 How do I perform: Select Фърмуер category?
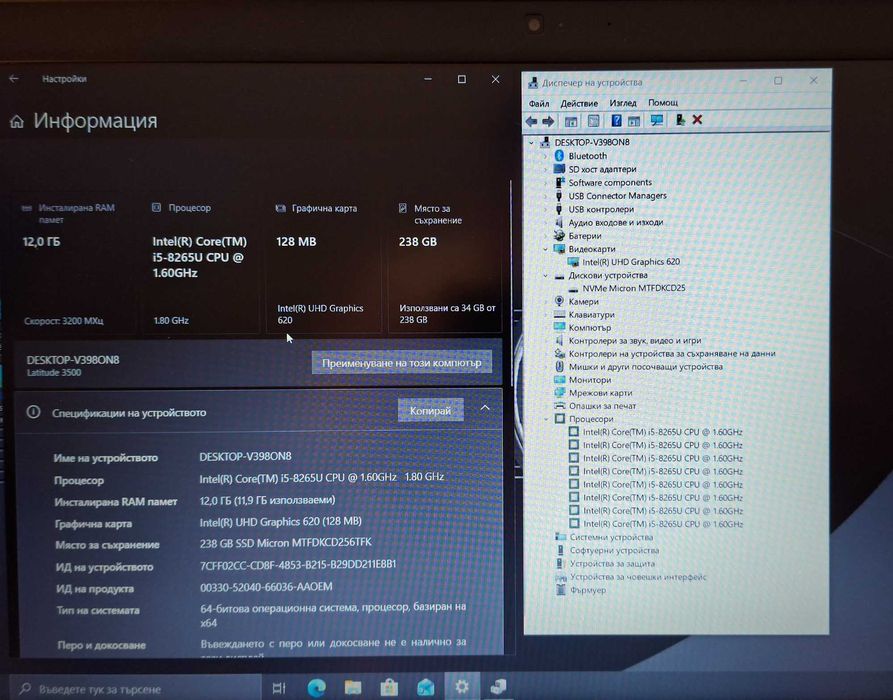(x=588, y=590)
